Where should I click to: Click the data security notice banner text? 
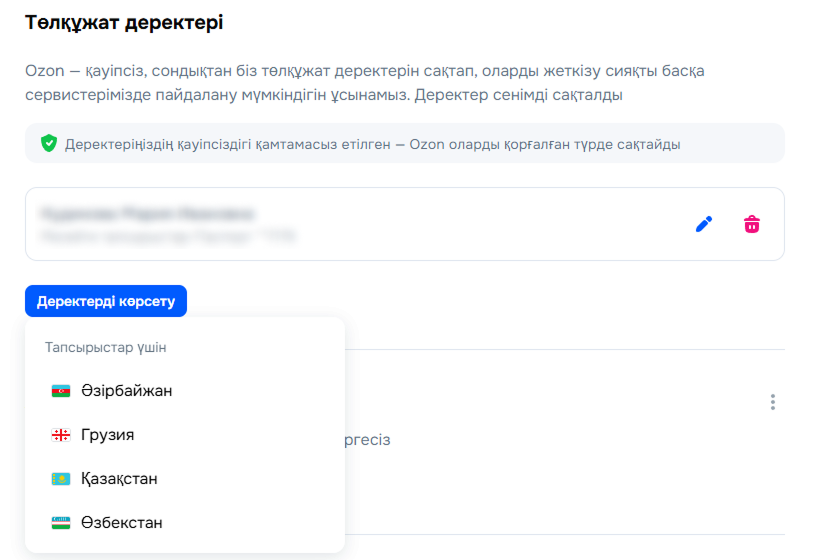(x=373, y=144)
